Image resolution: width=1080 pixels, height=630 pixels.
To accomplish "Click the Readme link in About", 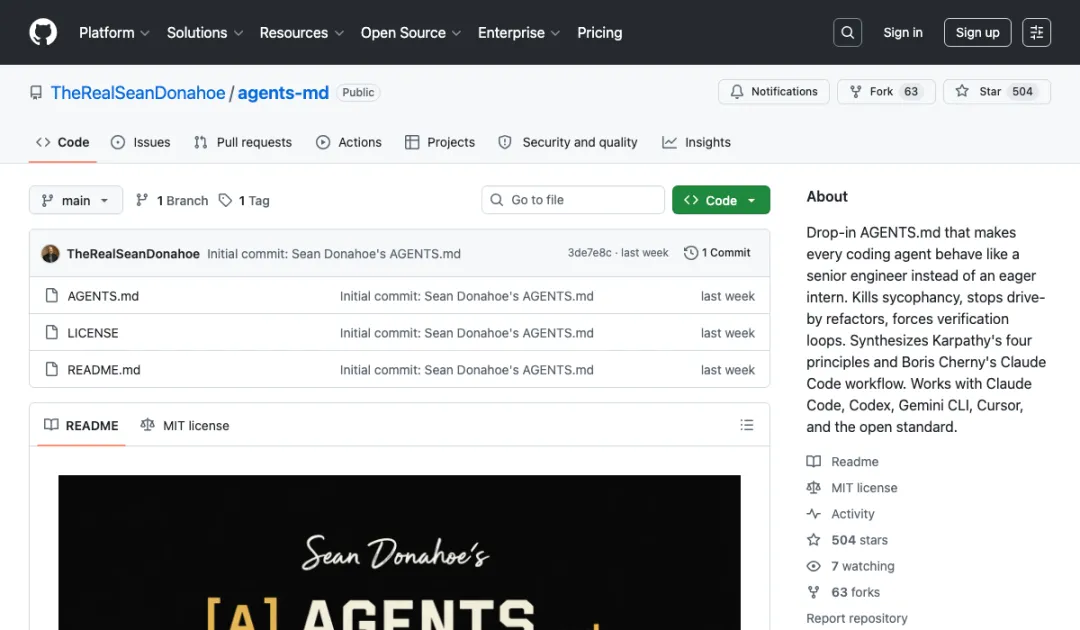I will (855, 461).
